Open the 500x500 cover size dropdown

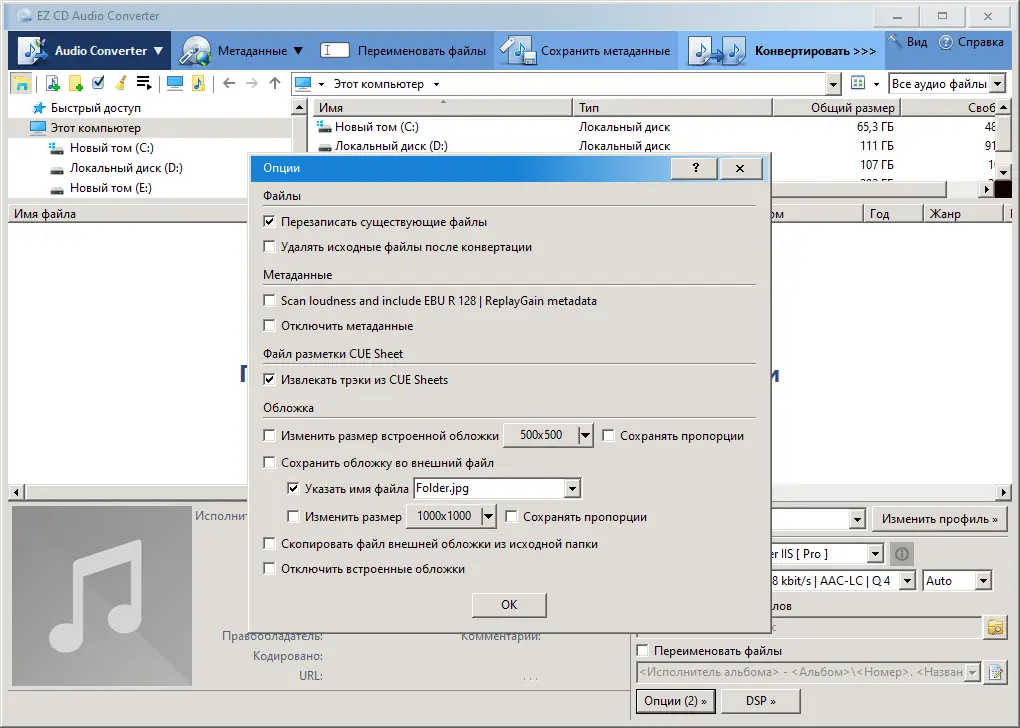[585, 435]
